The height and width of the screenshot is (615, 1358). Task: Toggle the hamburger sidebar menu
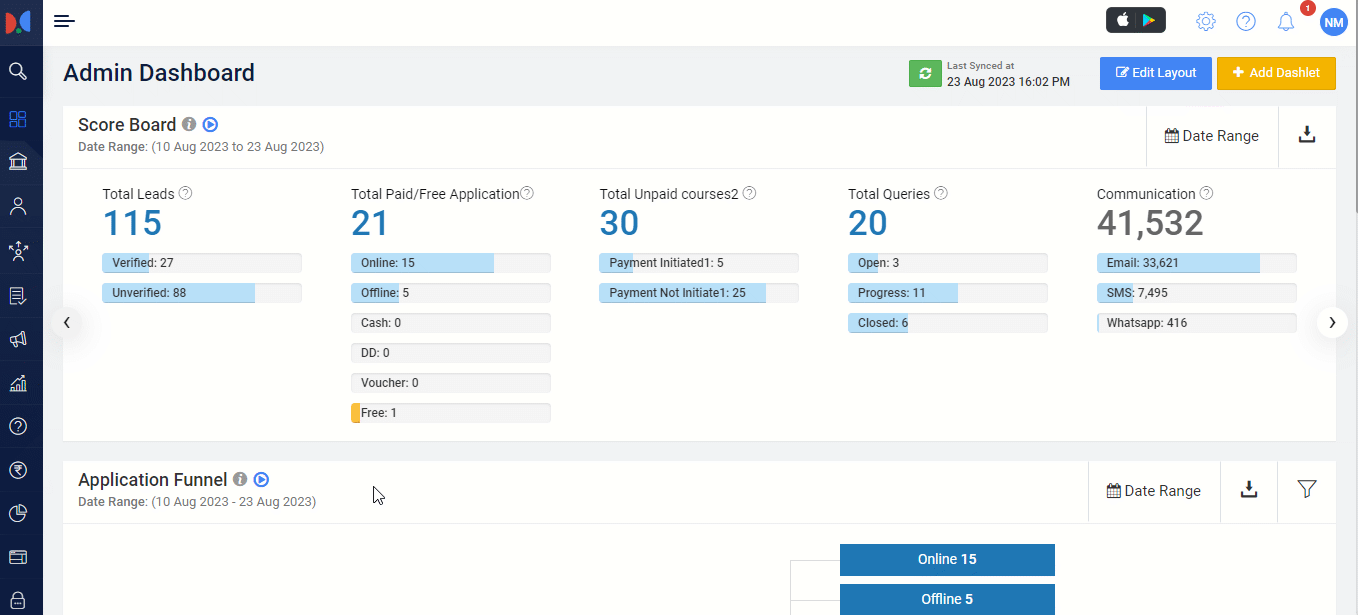coord(65,21)
